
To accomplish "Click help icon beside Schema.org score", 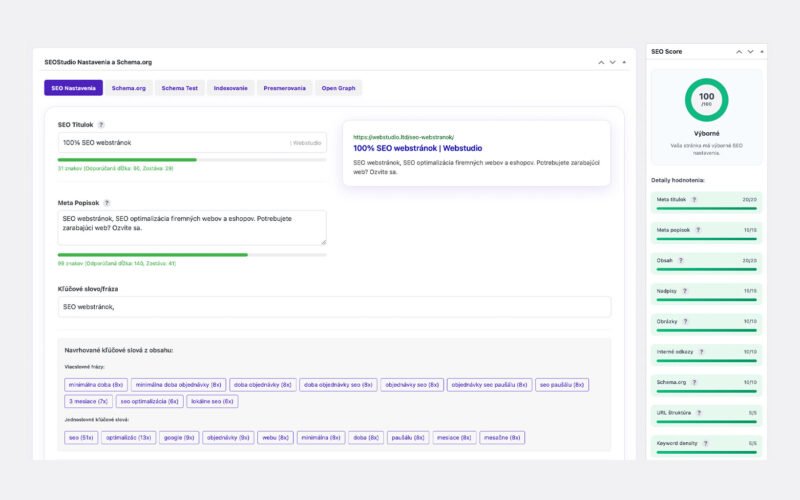I will [x=694, y=382].
